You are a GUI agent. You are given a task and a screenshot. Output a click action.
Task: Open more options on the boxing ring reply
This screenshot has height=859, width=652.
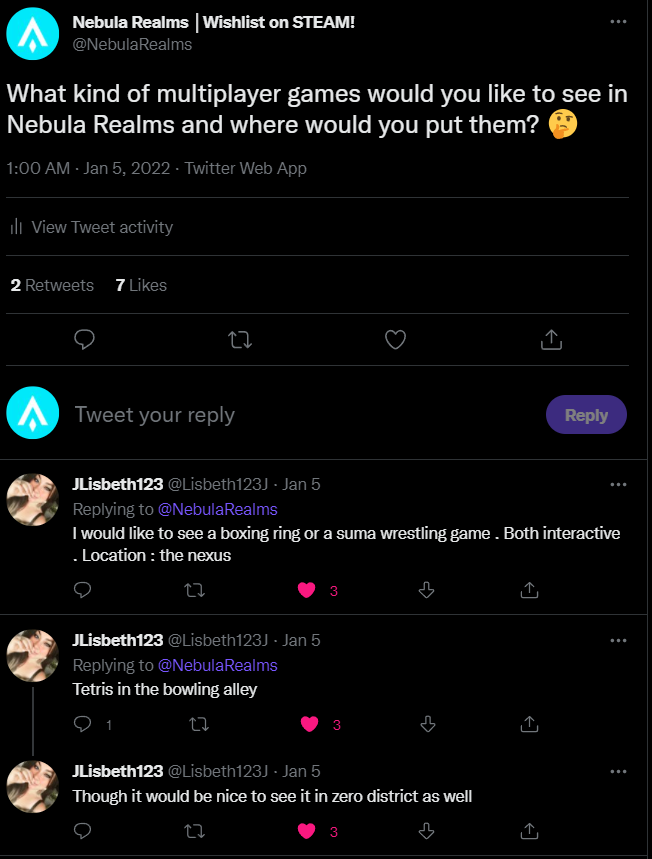[619, 484]
